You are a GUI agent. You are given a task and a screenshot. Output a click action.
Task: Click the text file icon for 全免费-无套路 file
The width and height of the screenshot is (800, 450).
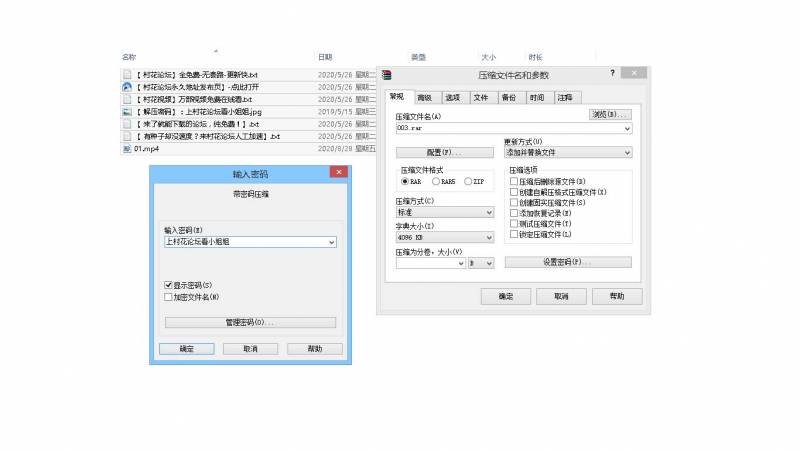tap(127, 75)
